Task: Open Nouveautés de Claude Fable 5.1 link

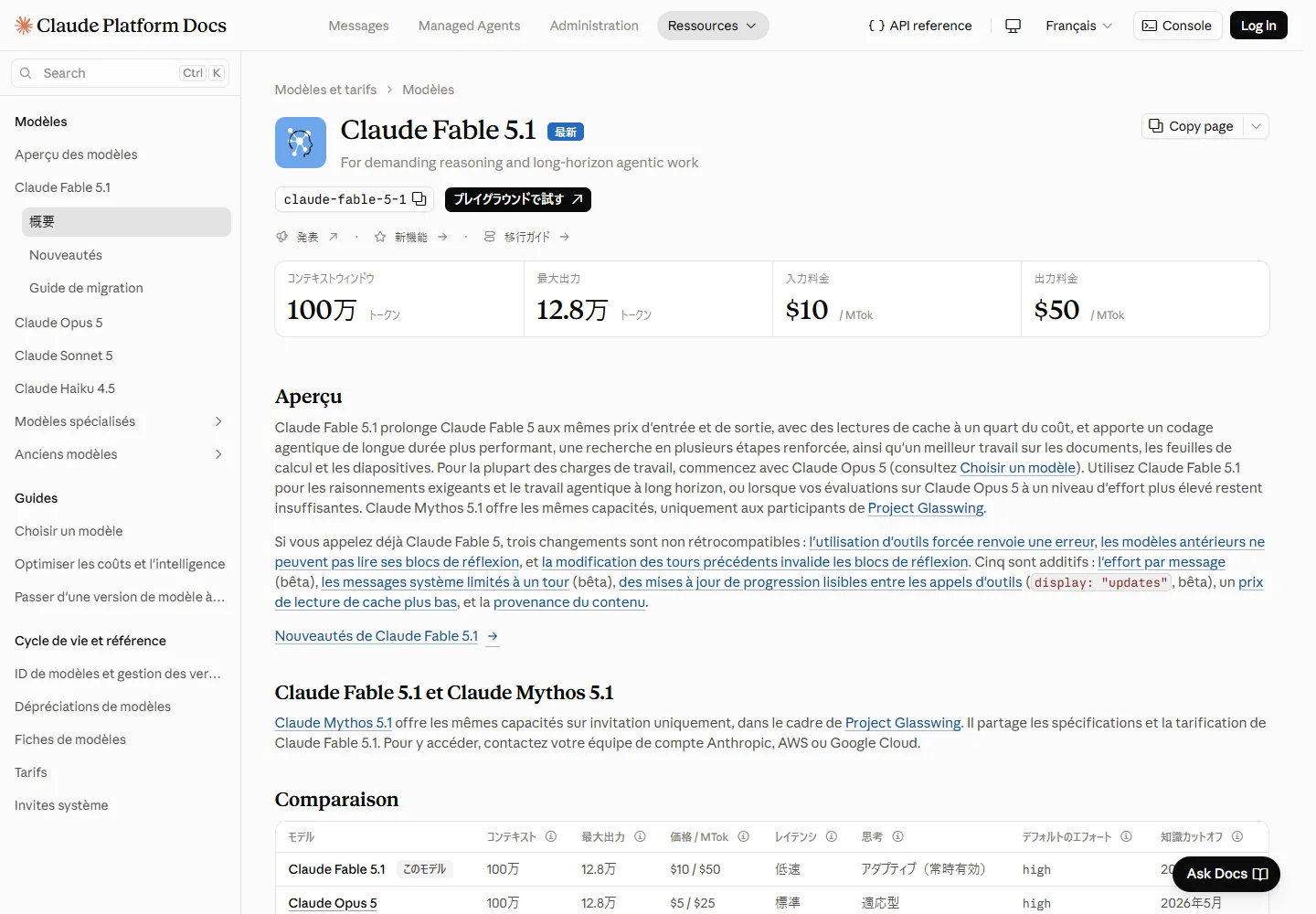Action: 377,636
